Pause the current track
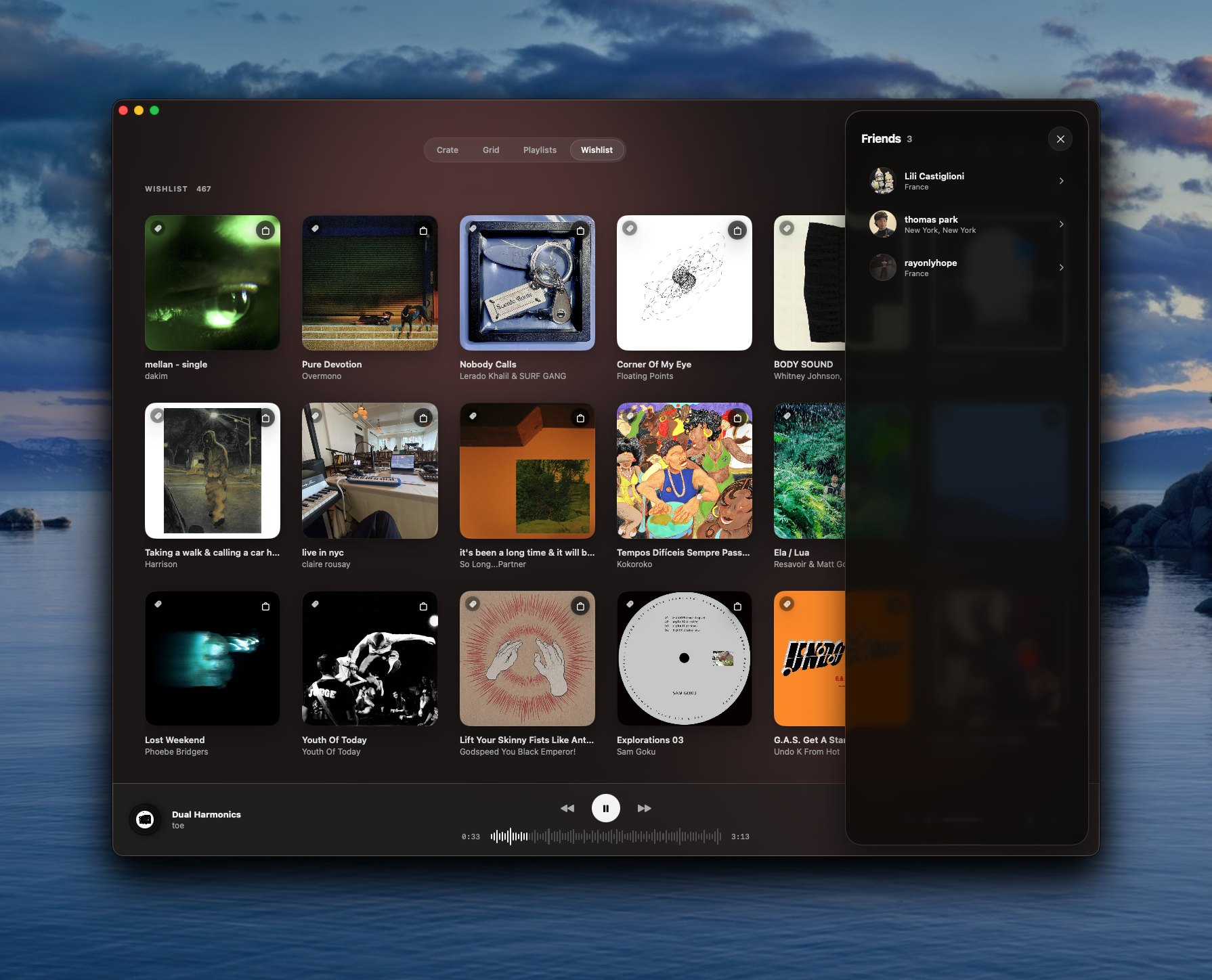 point(606,808)
